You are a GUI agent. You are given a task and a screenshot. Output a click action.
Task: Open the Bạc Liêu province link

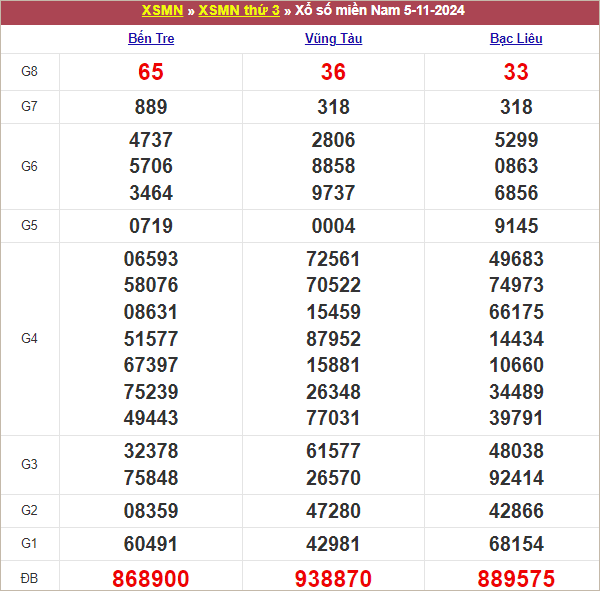[516, 38]
